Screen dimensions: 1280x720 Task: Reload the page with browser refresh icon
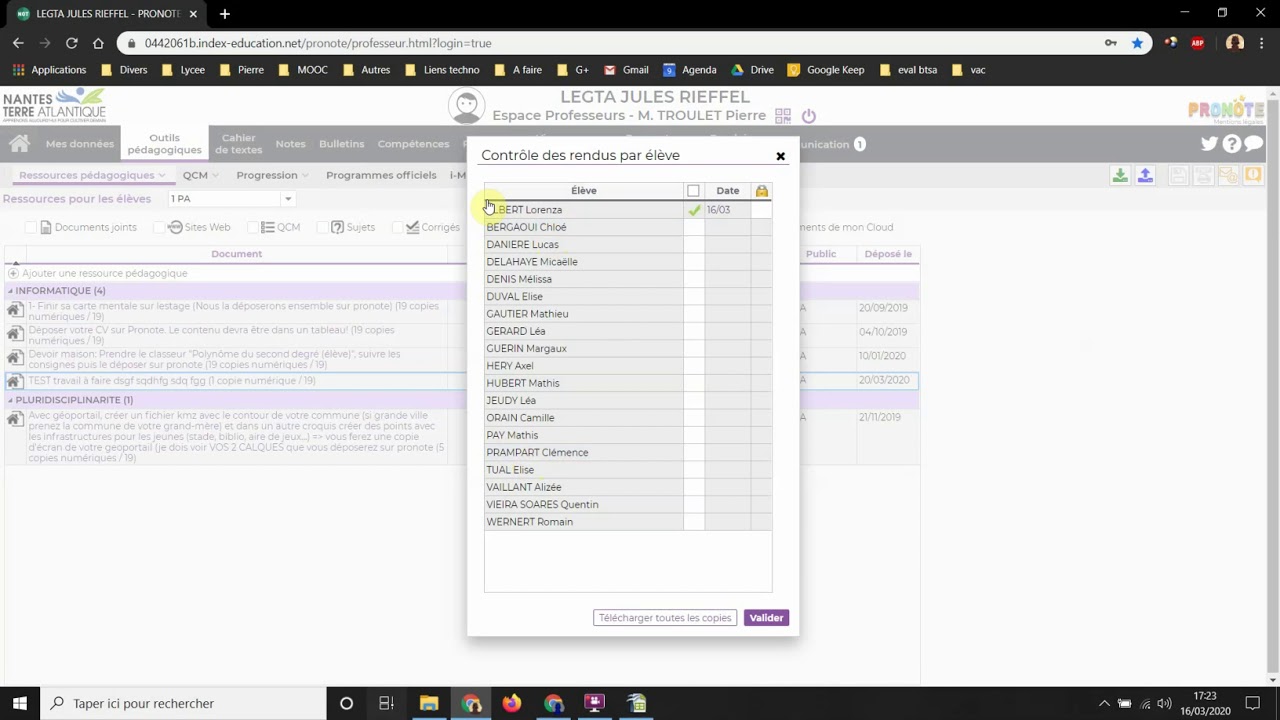pyautogui.click(x=71, y=43)
